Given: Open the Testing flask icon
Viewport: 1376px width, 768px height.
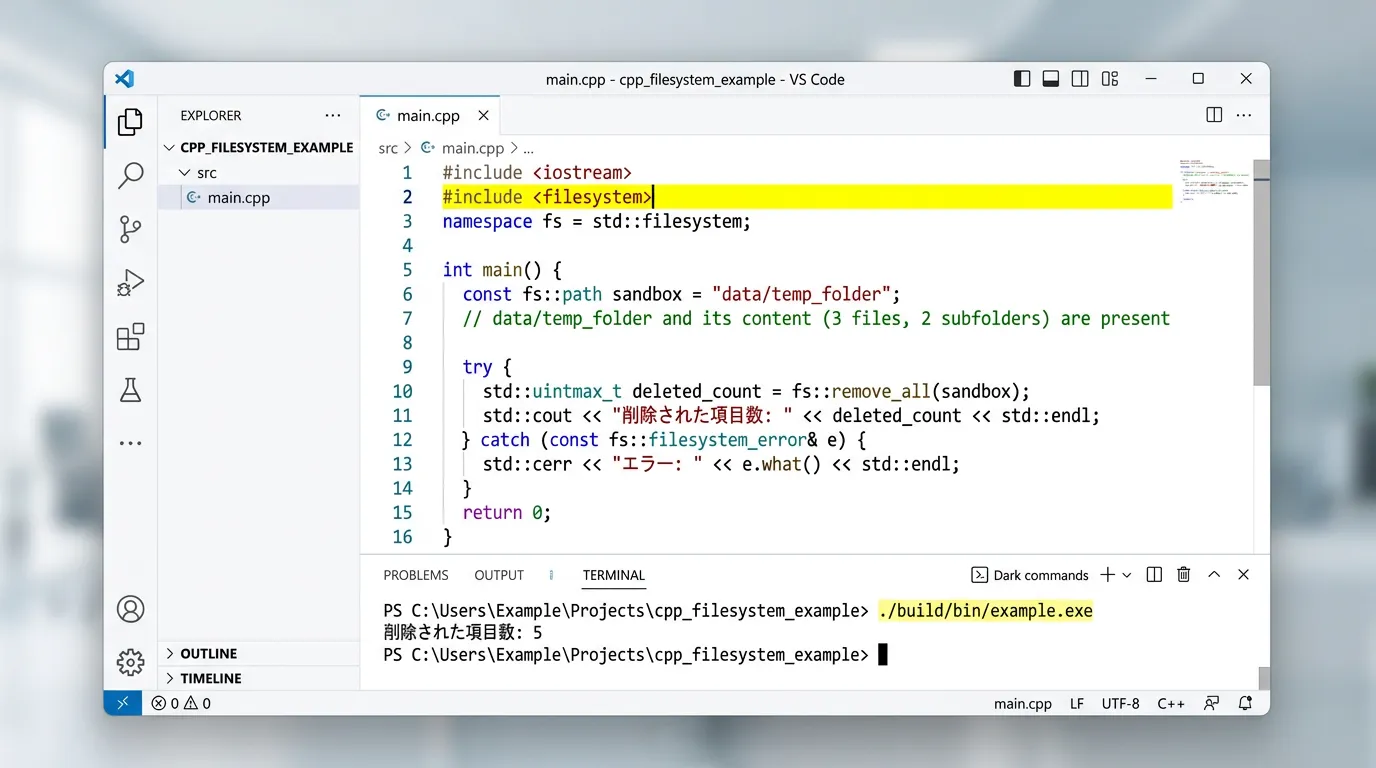Looking at the screenshot, I should (x=130, y=390).
